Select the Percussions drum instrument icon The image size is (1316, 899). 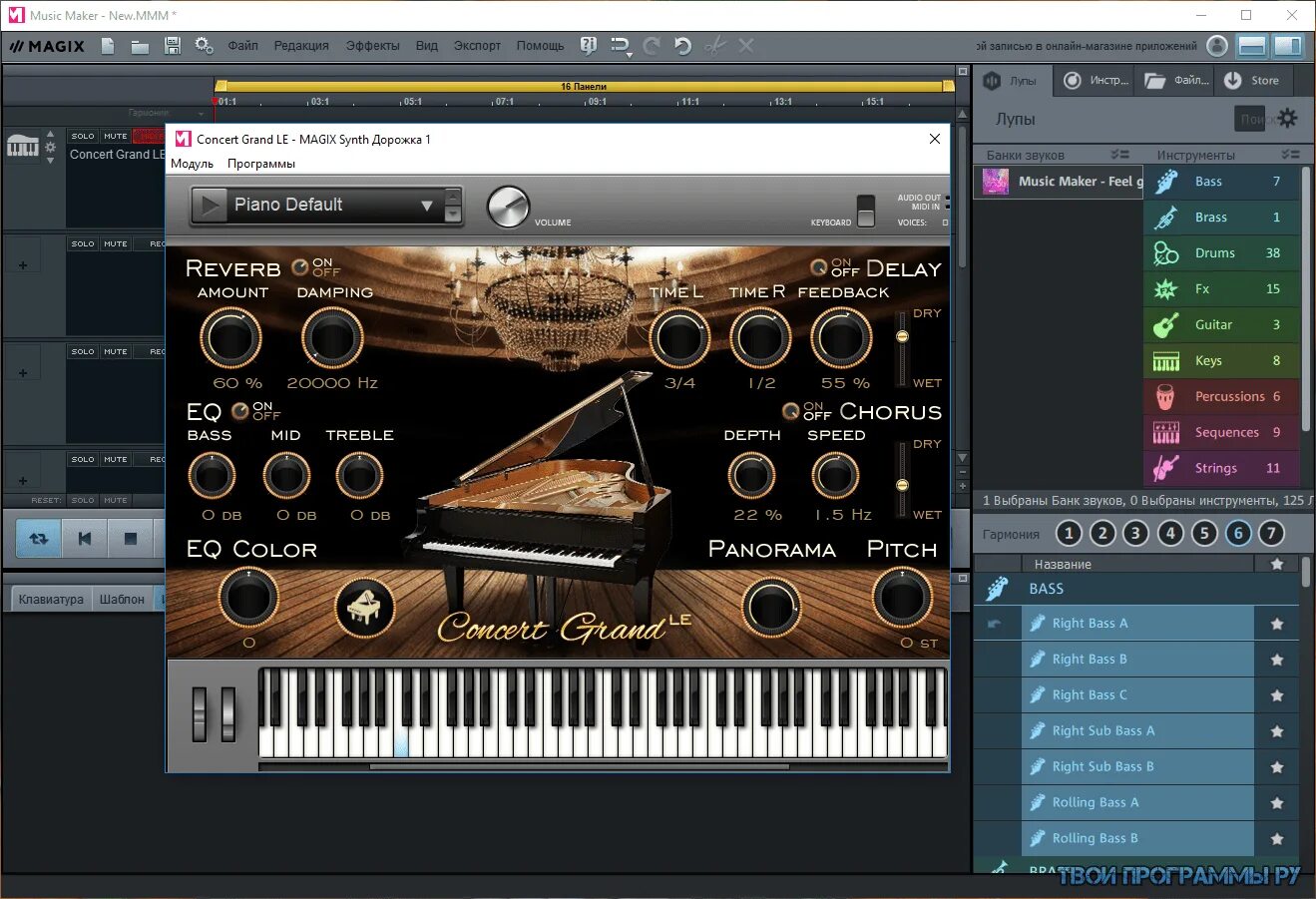click(x=1165, y=397)
